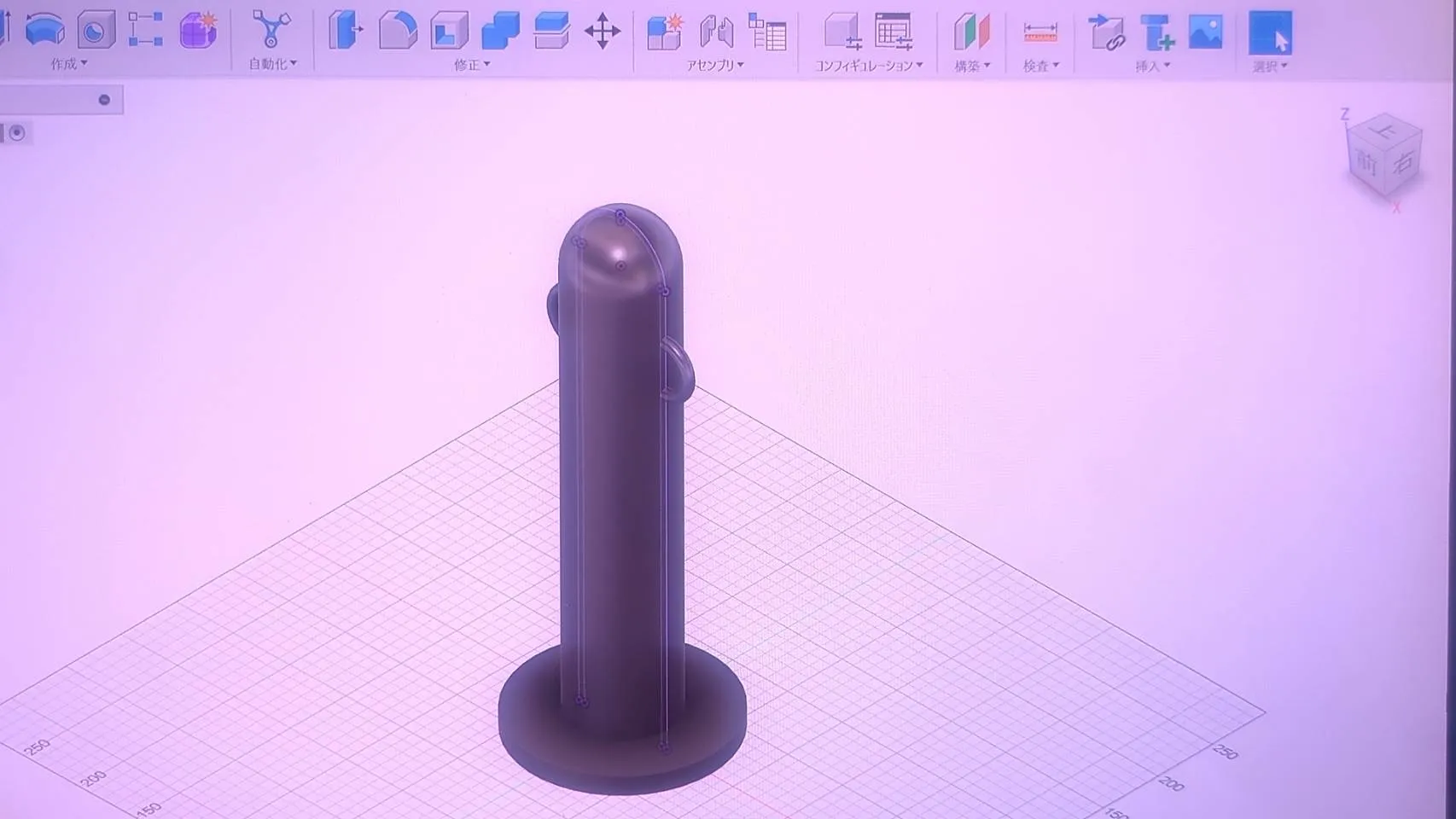
Task: Select the Press Pull tool
Action: 346,30
